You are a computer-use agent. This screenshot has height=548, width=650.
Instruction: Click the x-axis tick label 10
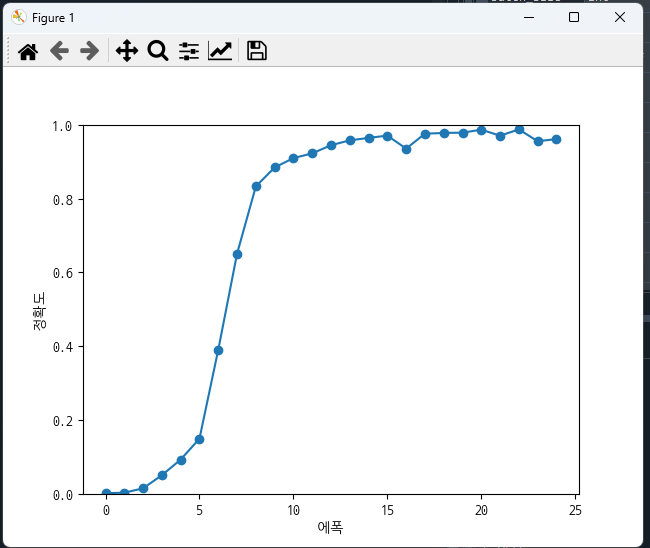pos(293,510)
